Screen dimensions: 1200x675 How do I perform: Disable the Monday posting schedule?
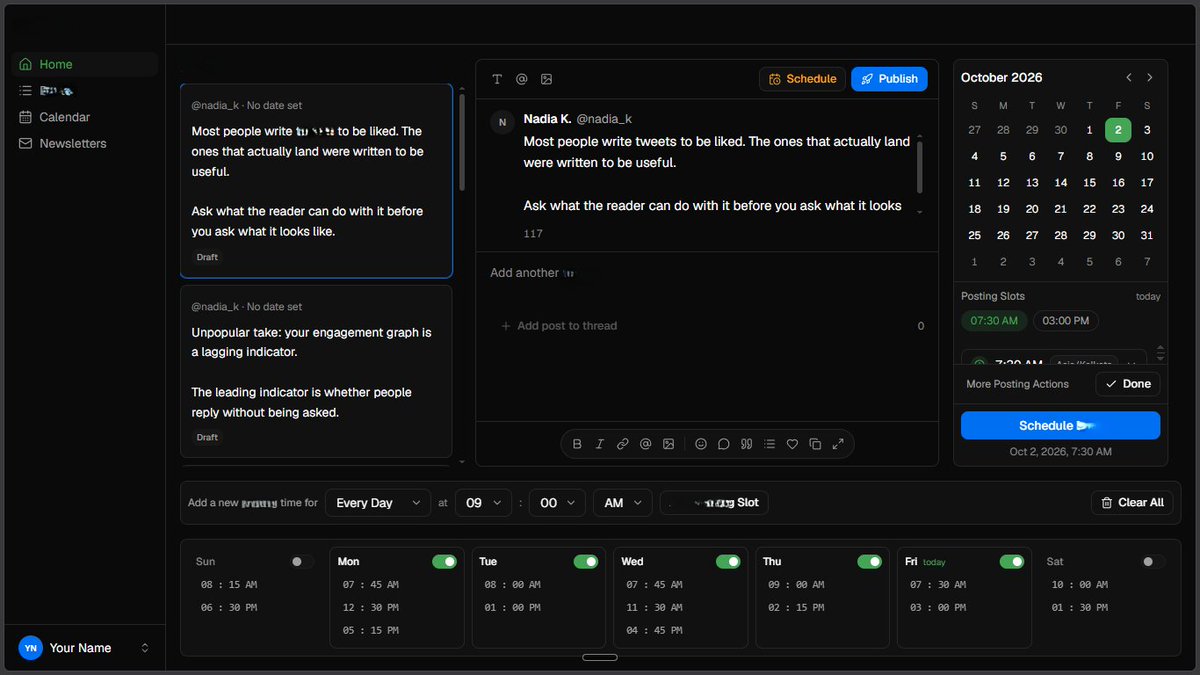pyautogui.click(x=444, y=562)
